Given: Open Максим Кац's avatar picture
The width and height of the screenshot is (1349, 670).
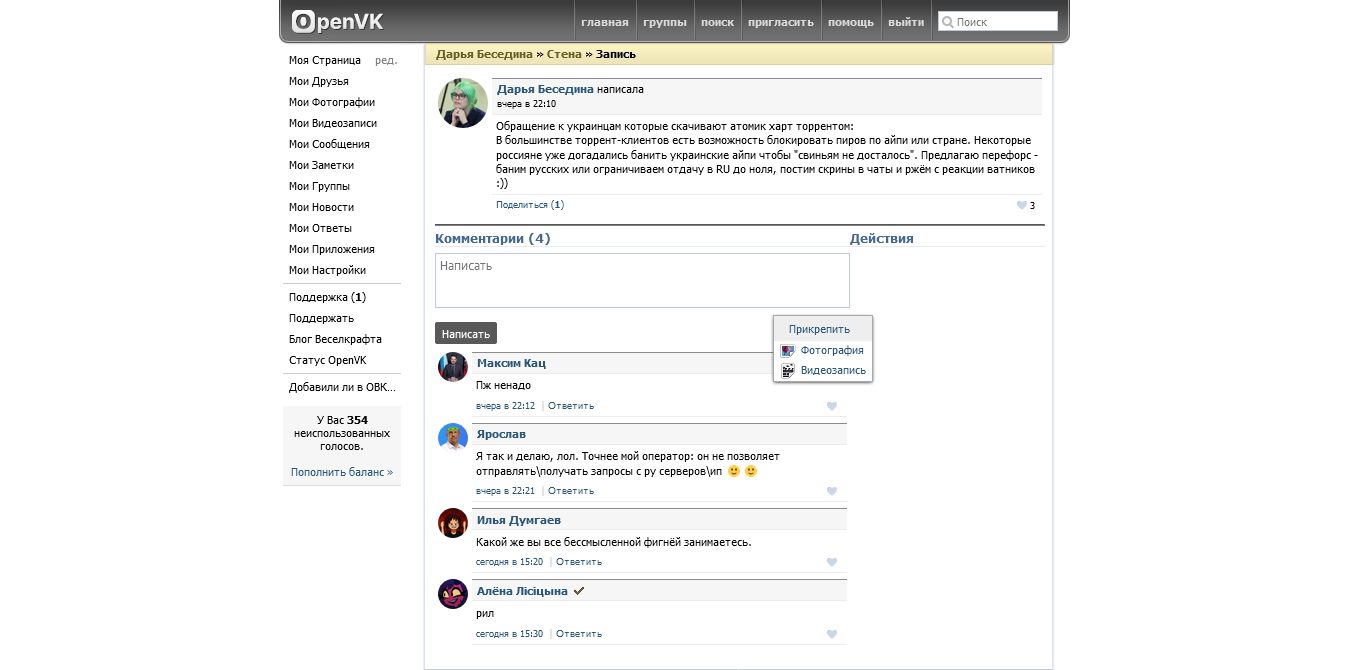Looking at the screenshot, I should tap(452, 367).
